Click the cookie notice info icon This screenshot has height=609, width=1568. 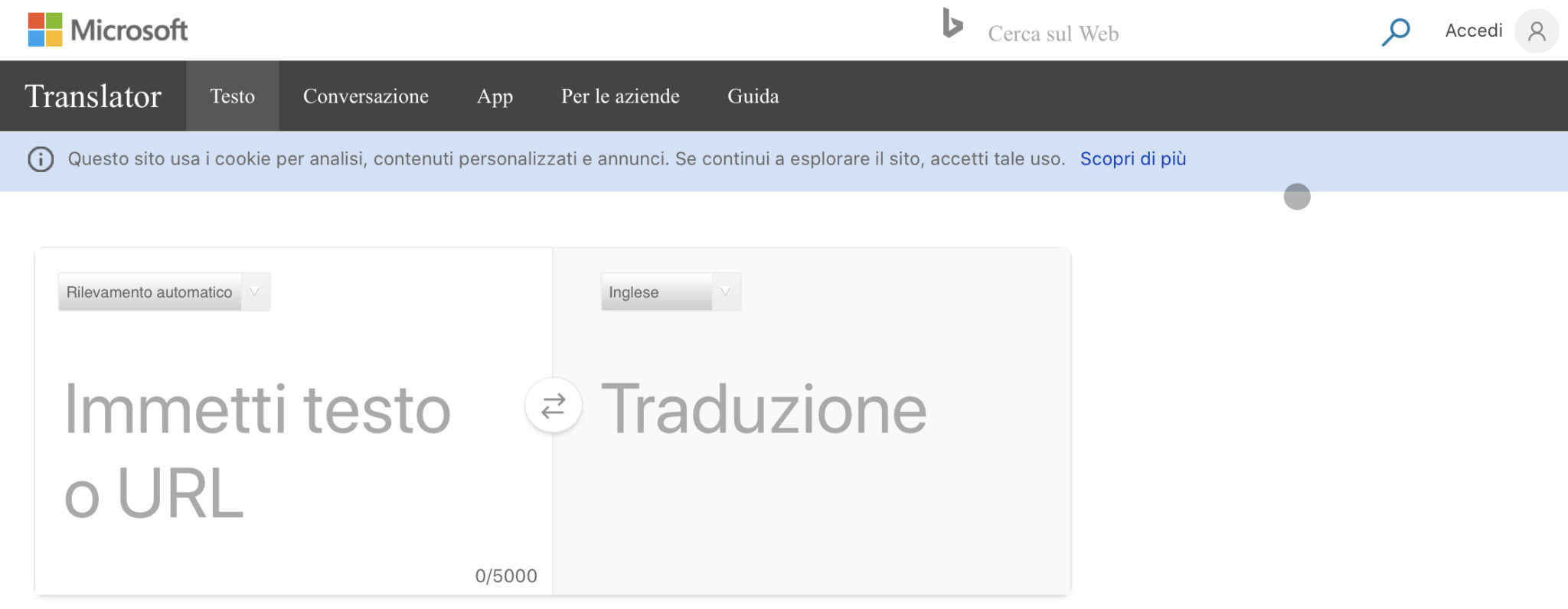click(41, 159)
